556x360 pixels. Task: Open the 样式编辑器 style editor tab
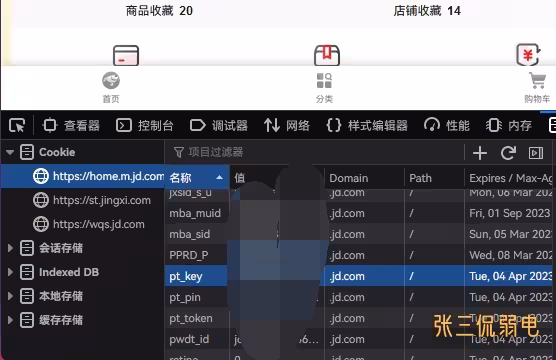tap(367, 126)
